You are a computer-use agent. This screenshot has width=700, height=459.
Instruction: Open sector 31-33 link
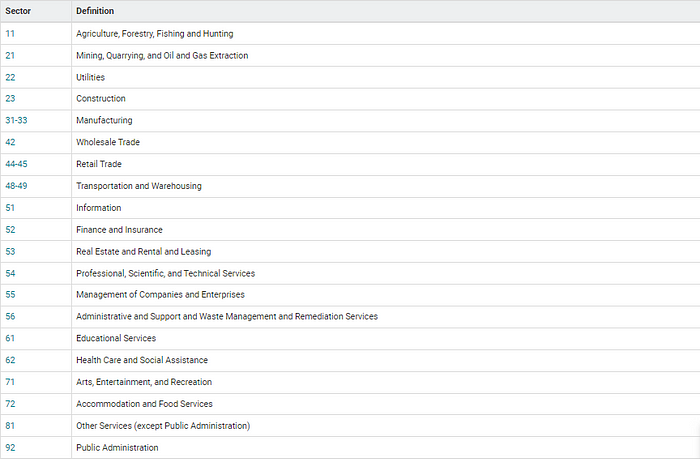click(16, 120)
